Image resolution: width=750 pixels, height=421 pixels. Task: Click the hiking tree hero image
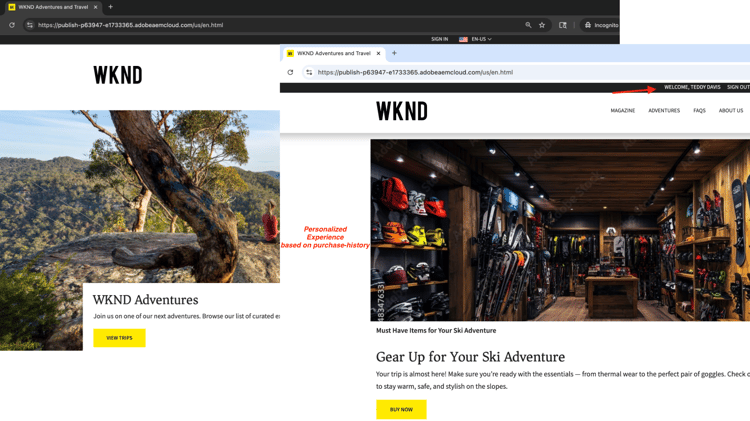pos(140,196)
